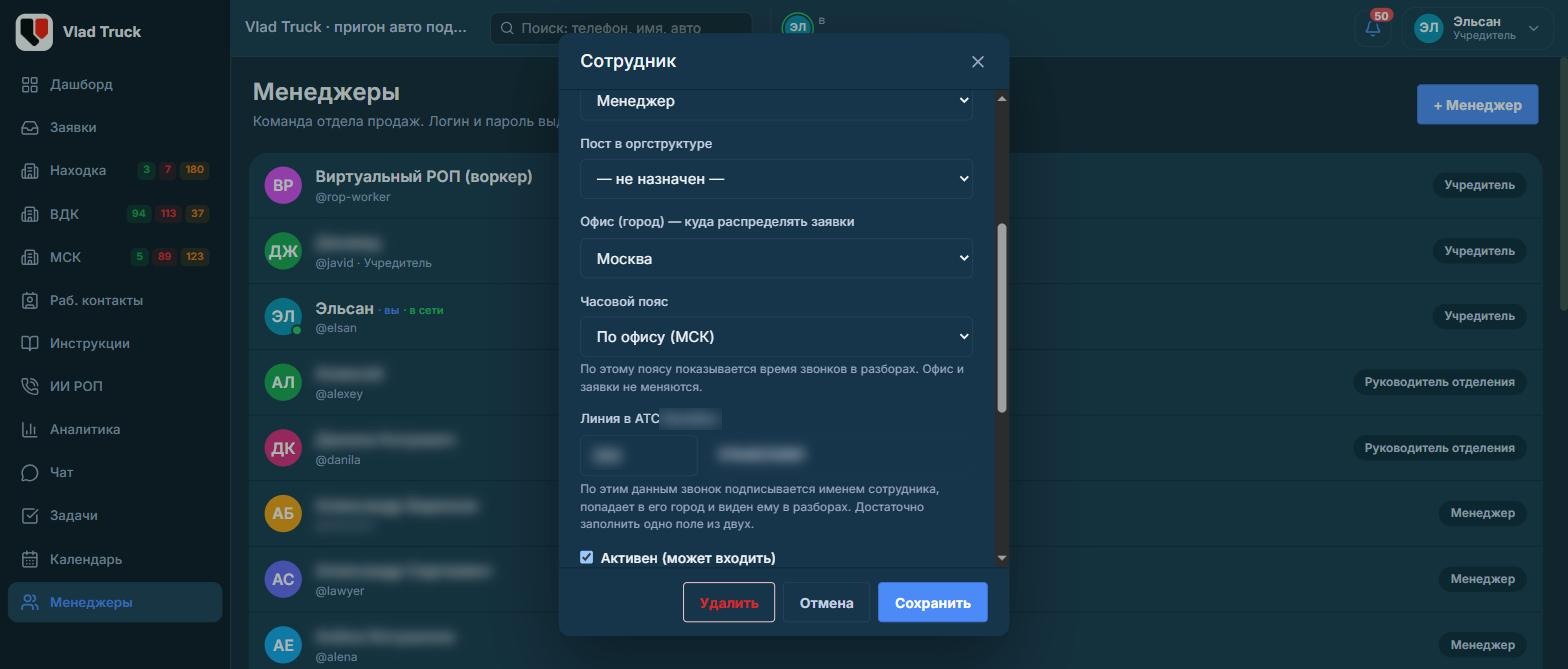This screenshot has width=1568, height=669.
Task: Focus the phone, name, auto search field
Action: 621,28
